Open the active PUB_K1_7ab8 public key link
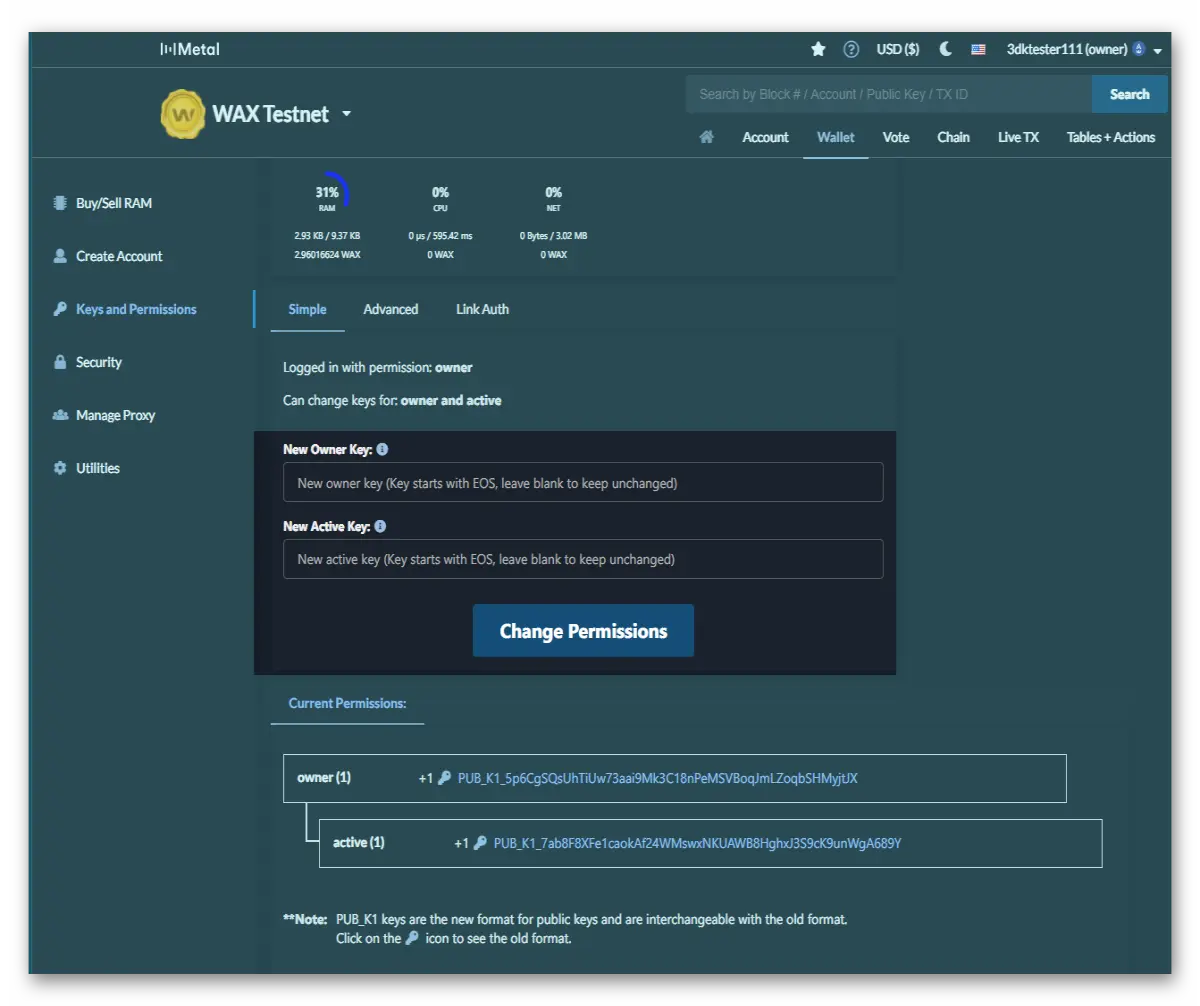The height and width of the screenshot is (1006, 1200). (x=697, y=843)
